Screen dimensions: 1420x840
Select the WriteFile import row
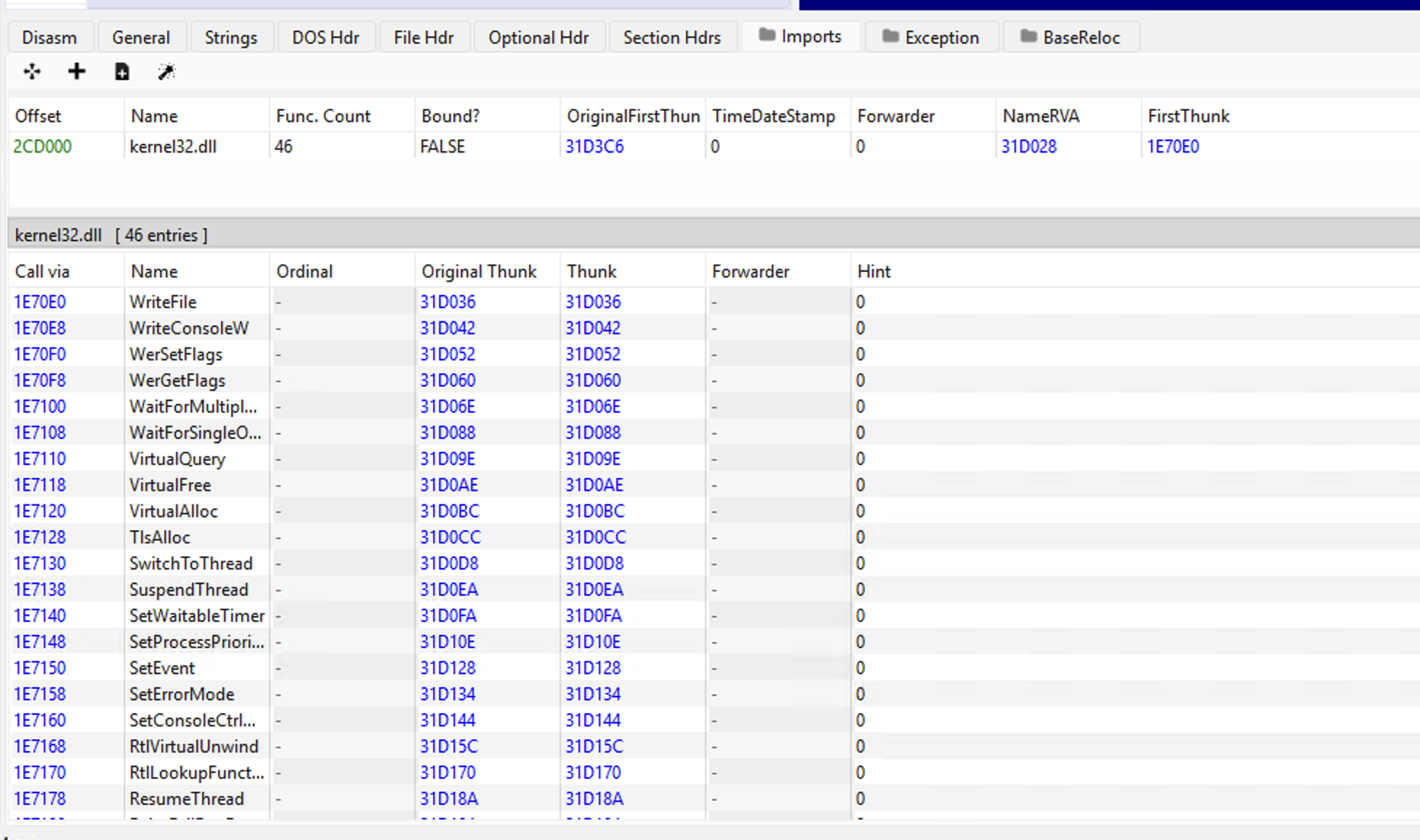(x=163, y=302)
